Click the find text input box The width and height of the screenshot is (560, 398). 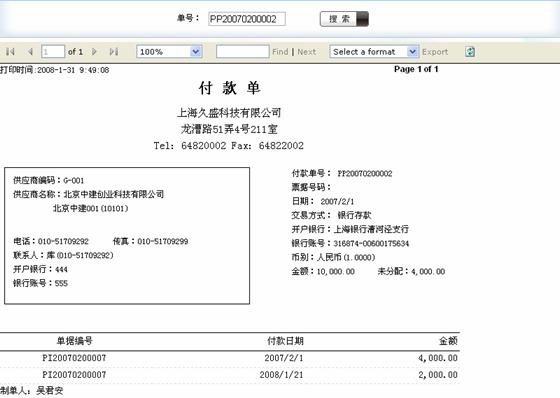click(242, 51)
